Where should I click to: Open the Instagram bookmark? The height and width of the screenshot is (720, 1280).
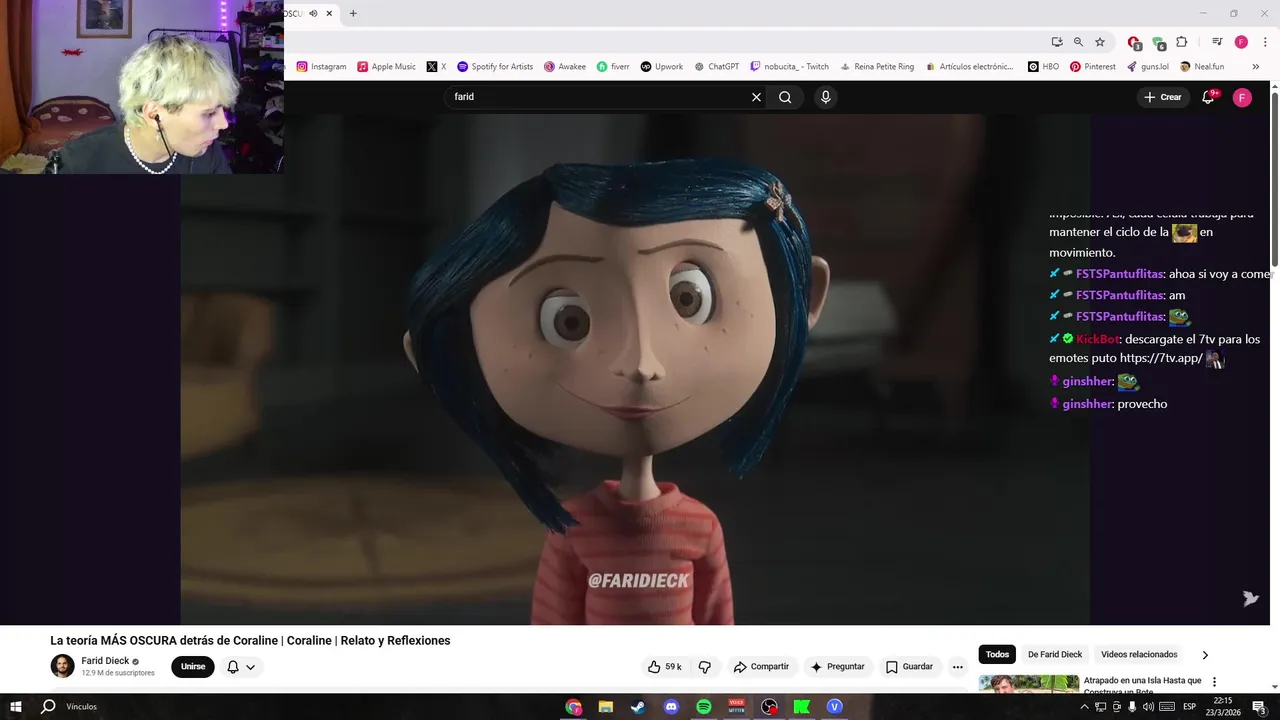coord(321,67)
